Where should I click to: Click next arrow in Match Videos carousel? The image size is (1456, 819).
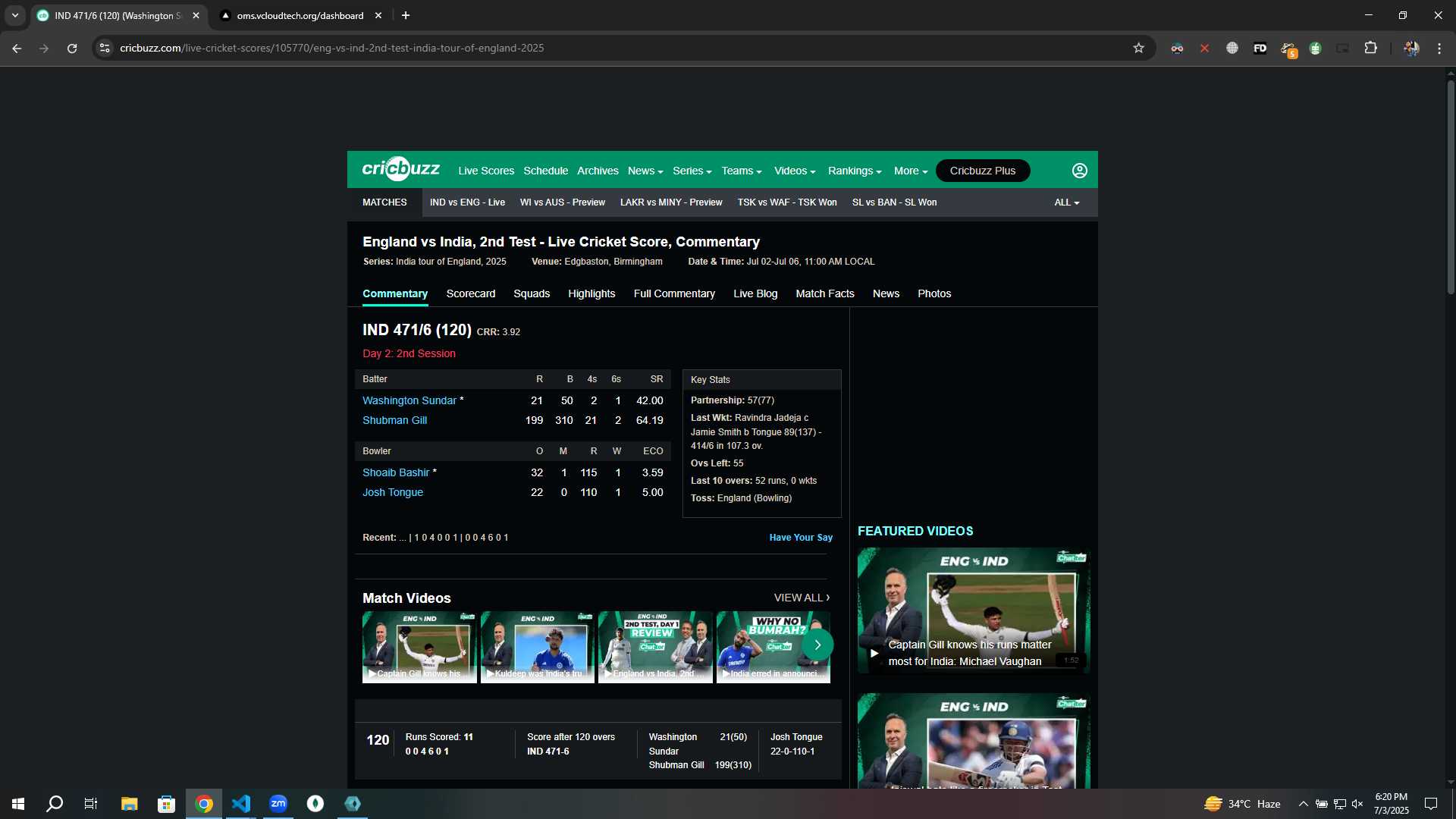pyautogui.click(x=817, y=645)
